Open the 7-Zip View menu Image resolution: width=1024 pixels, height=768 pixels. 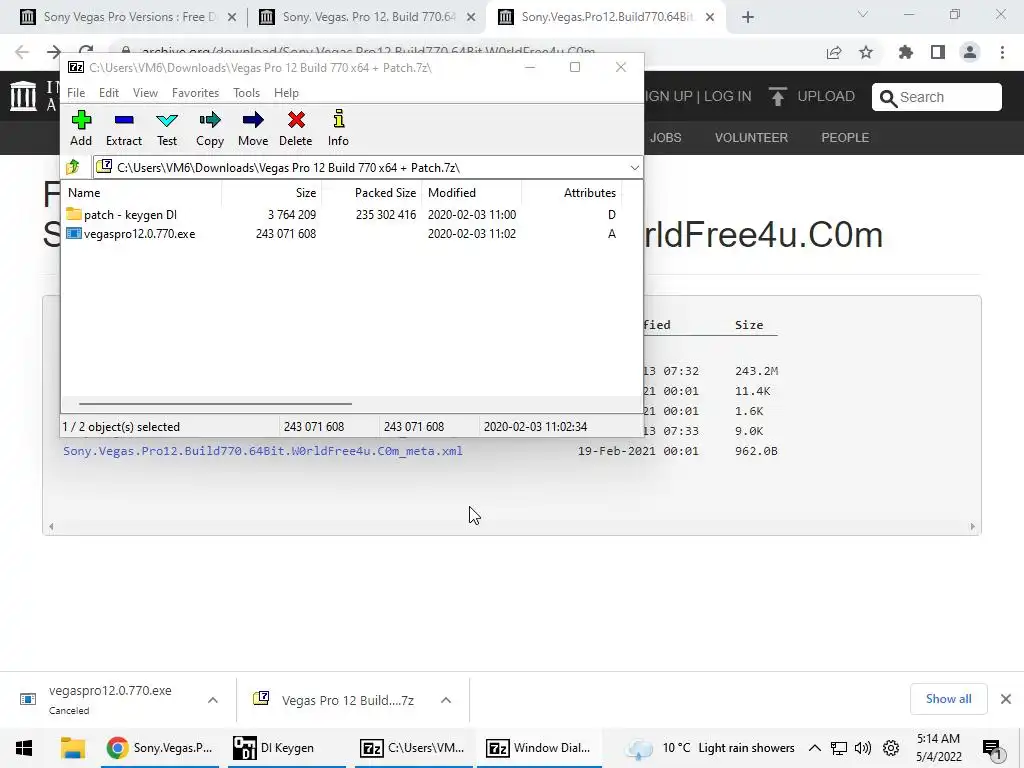(x=145, y=93)
